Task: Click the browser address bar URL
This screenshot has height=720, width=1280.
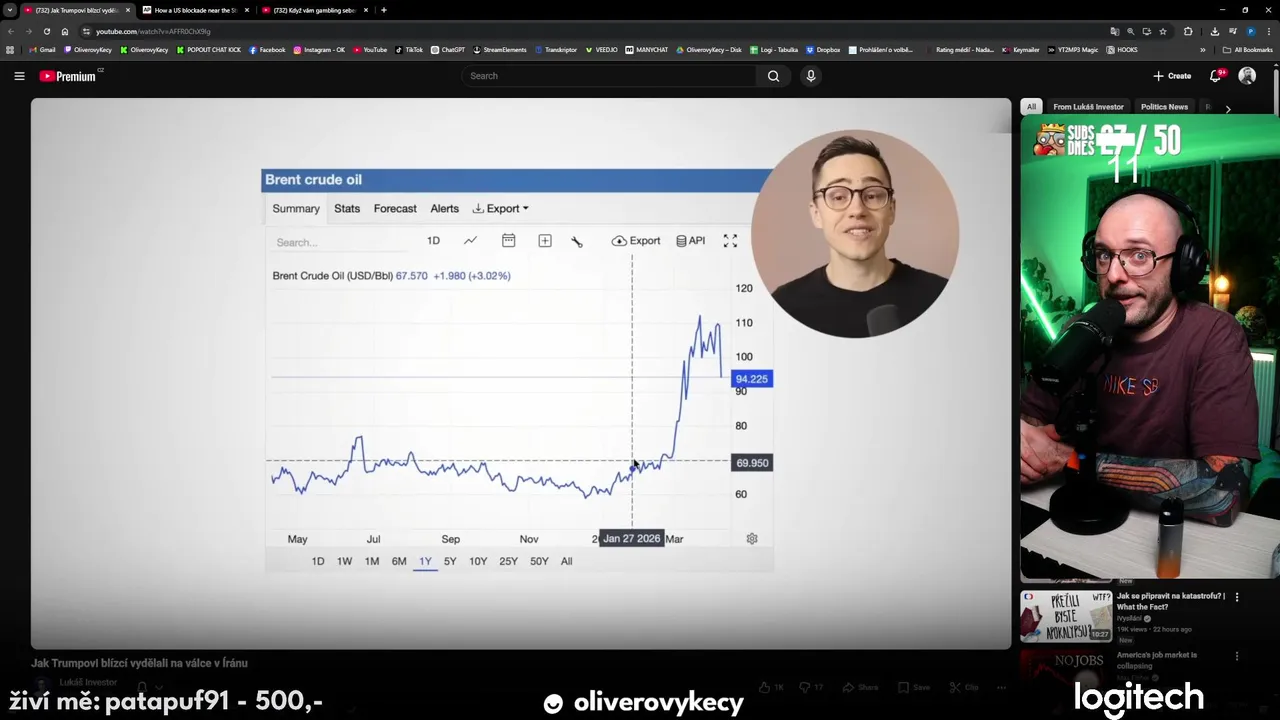Action: (x=153, y=31)
